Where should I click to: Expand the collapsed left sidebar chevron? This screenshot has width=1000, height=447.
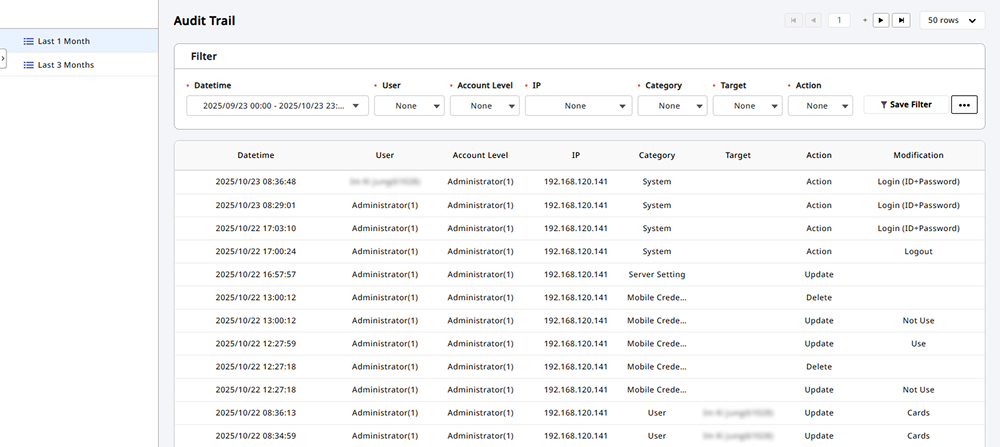[3, 60]
